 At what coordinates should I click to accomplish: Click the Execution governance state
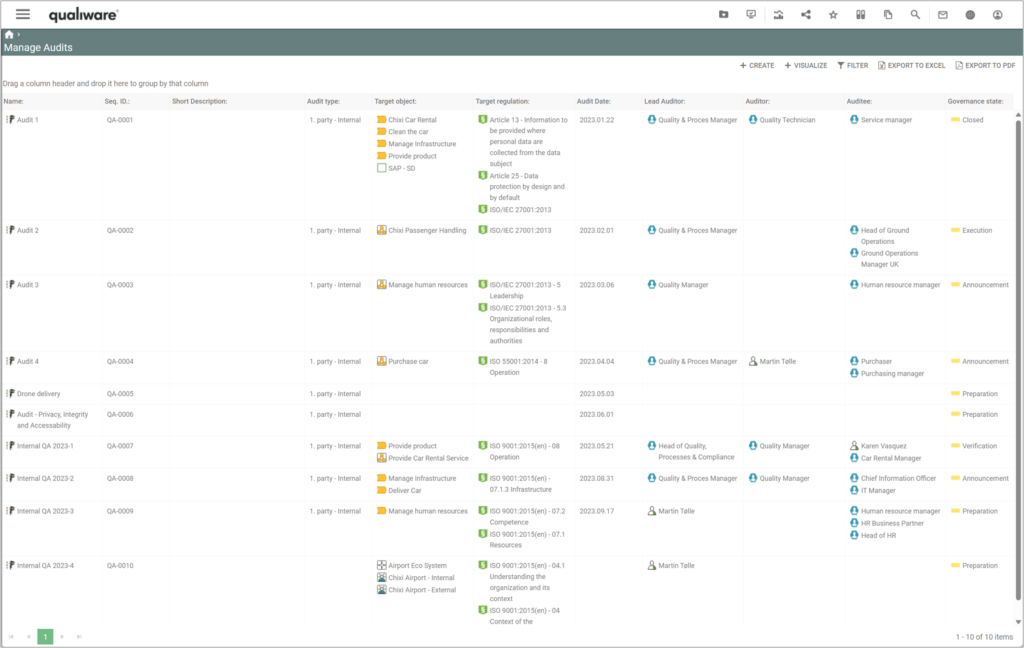[x=977, y=230]
